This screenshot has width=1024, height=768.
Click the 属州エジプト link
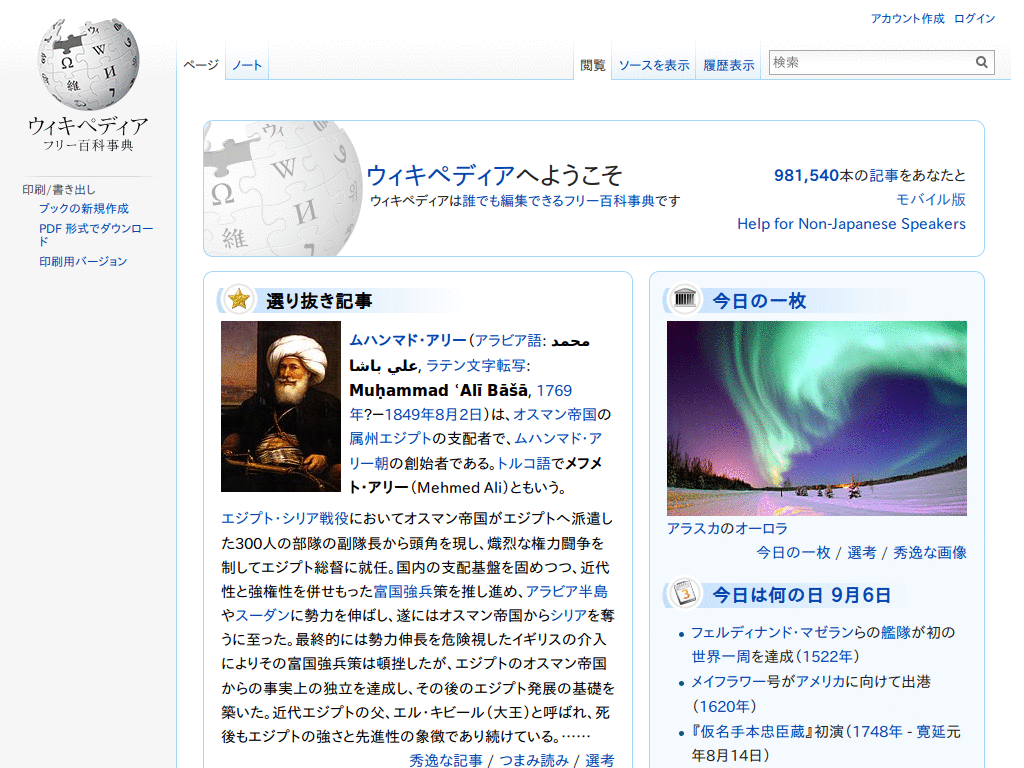tap(391, 438)
